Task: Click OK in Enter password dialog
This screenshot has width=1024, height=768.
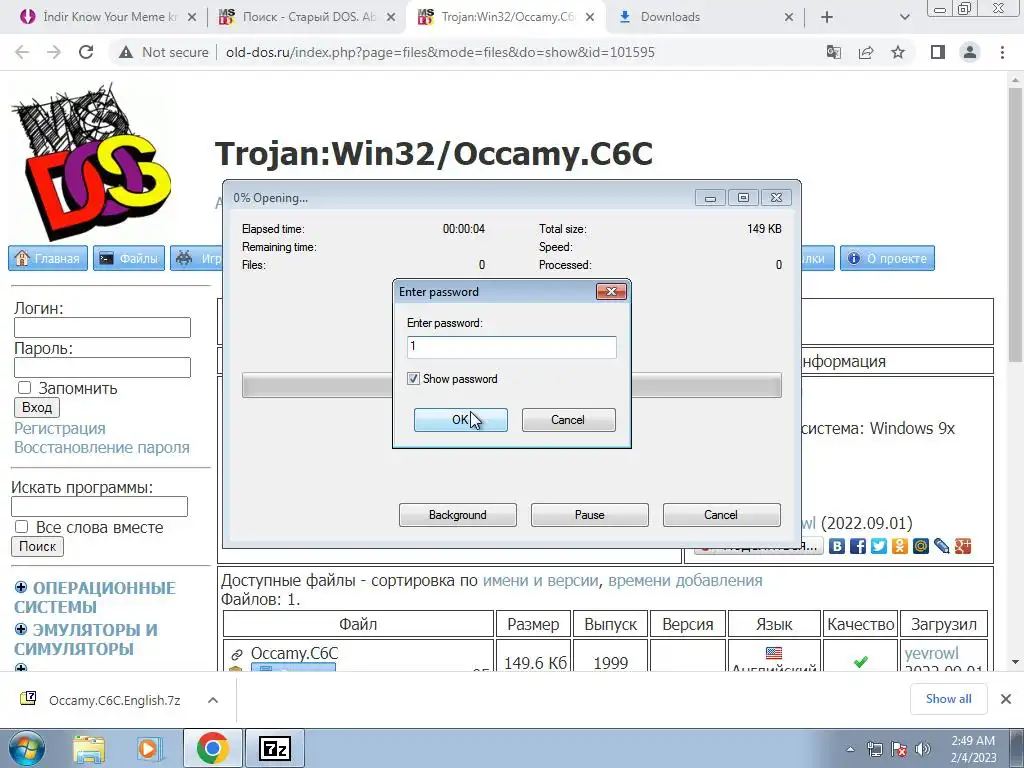Action: [460, 420]
